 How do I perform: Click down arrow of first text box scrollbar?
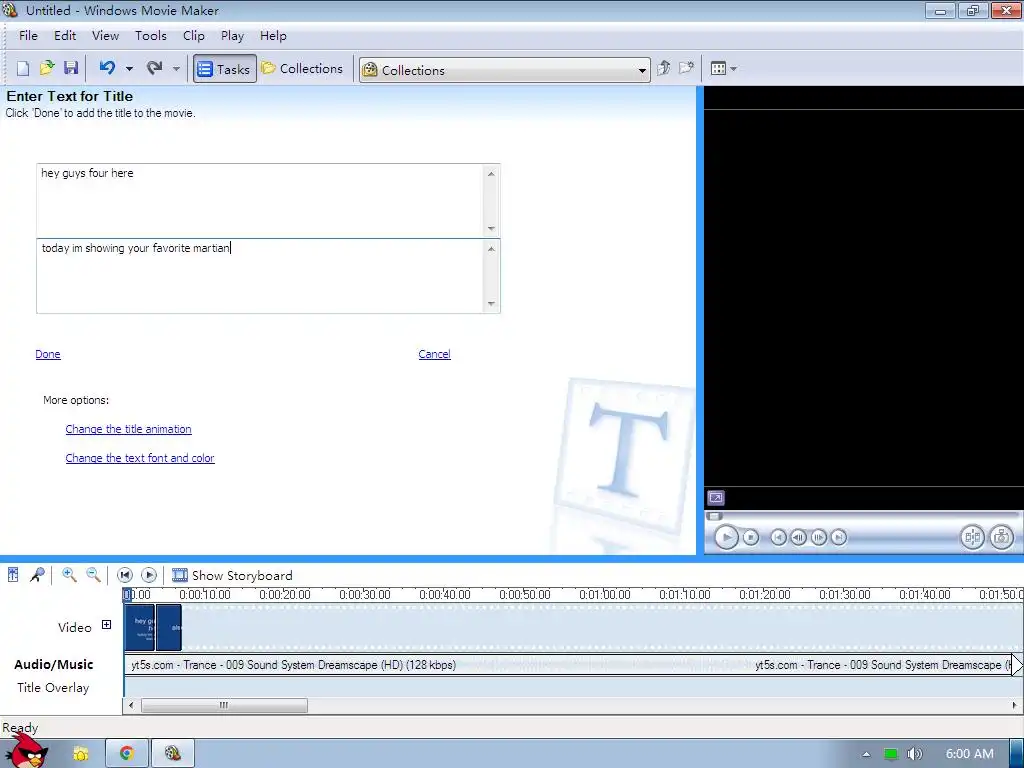click(491, 229)
